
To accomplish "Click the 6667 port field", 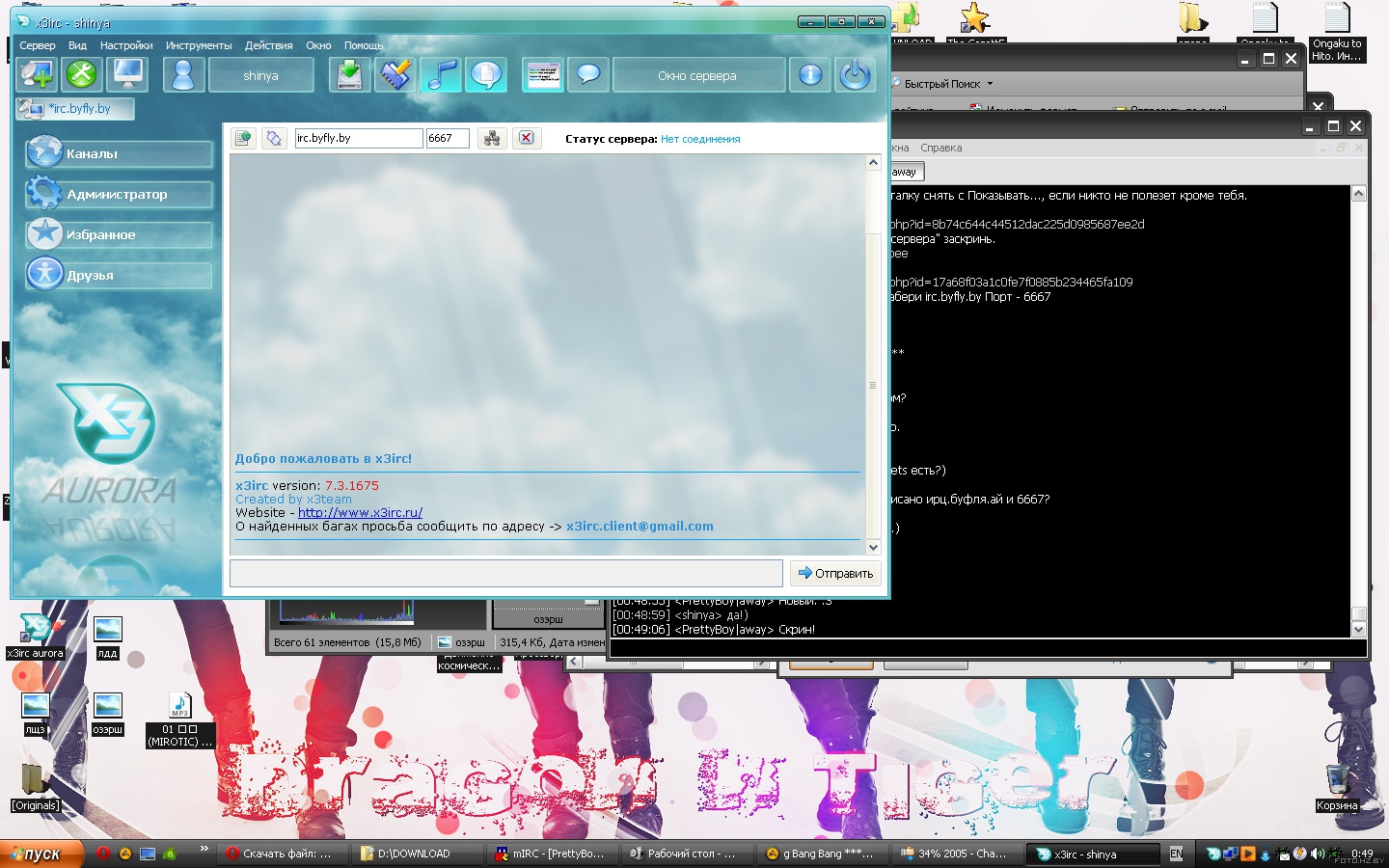I will pos(448,138).
